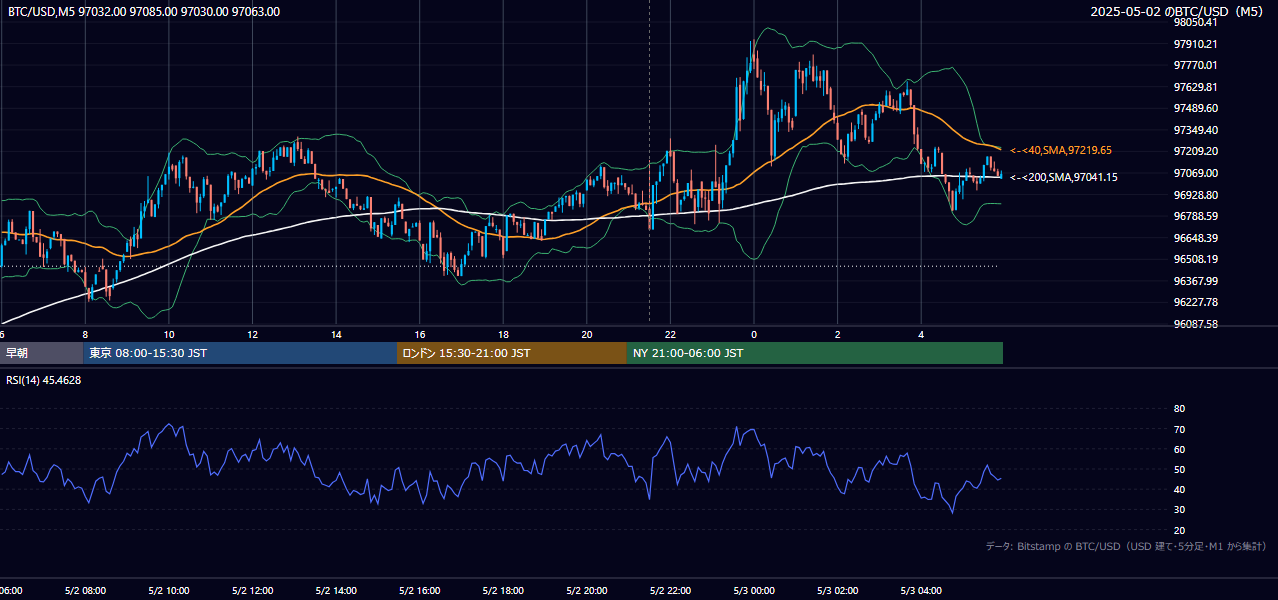Click RSI axis level 20
Screen dimensions: 1278x600
1179,530
